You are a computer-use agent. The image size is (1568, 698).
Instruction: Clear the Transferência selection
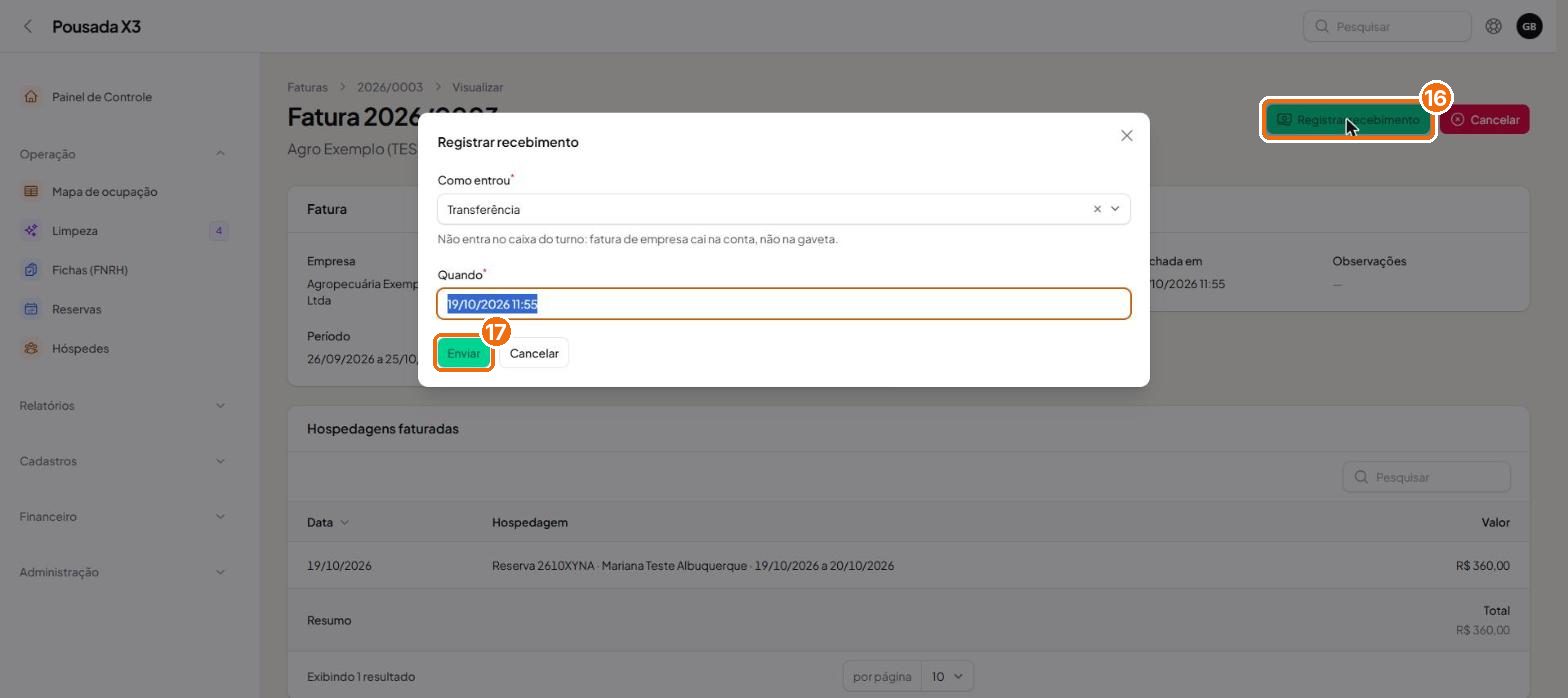click(1097, 209)
